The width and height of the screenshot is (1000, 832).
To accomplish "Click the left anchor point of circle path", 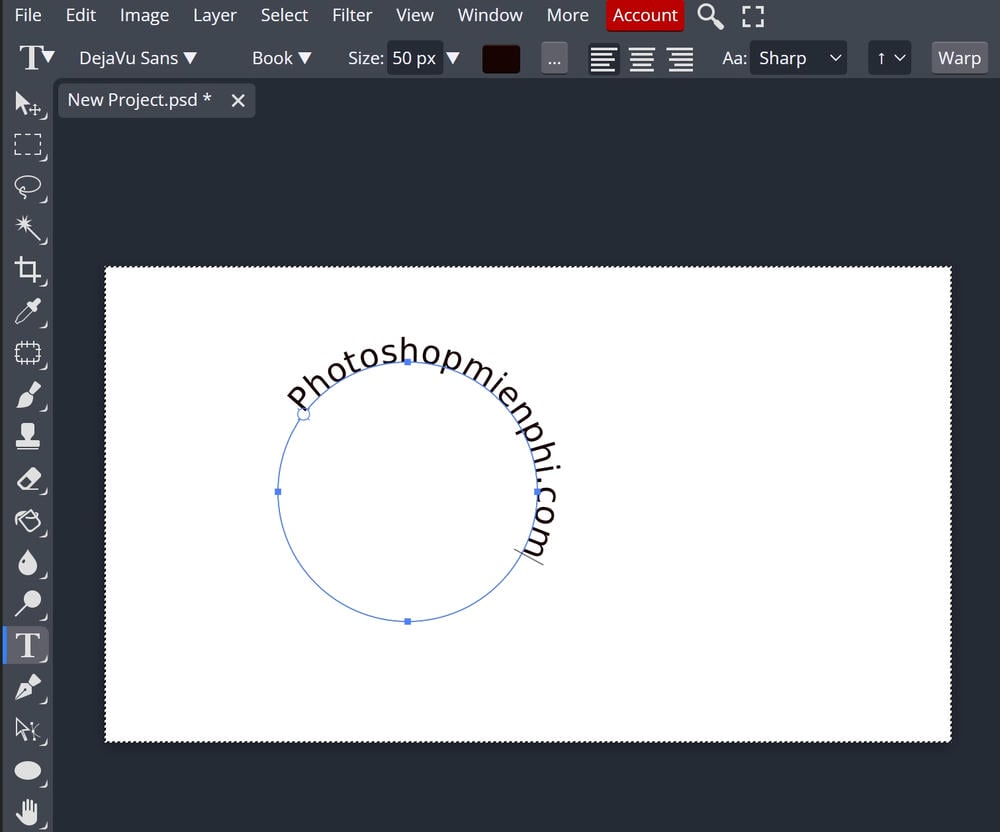I will [x=277, y=492].
